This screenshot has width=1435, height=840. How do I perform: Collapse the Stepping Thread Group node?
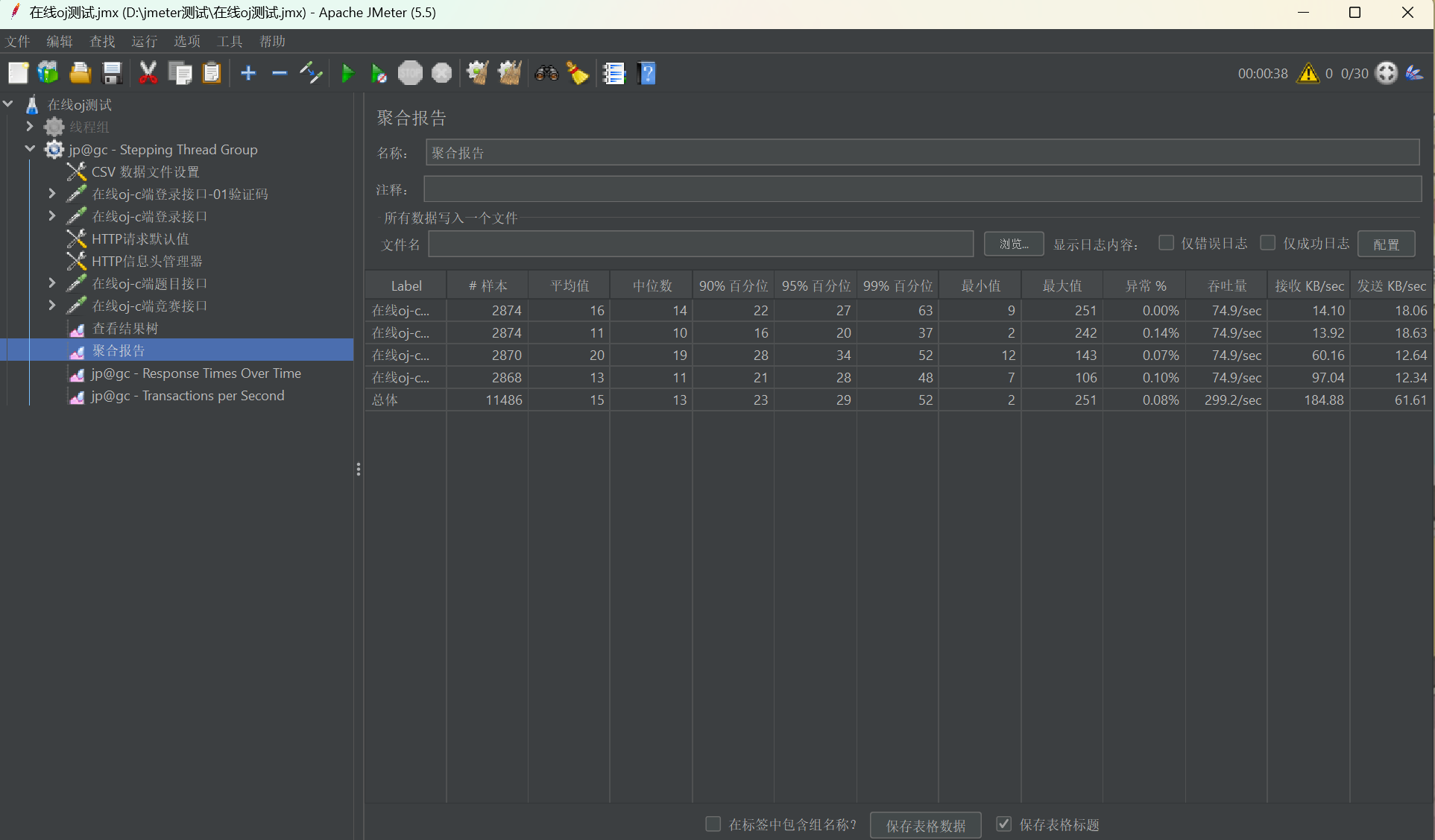[30, 149]
